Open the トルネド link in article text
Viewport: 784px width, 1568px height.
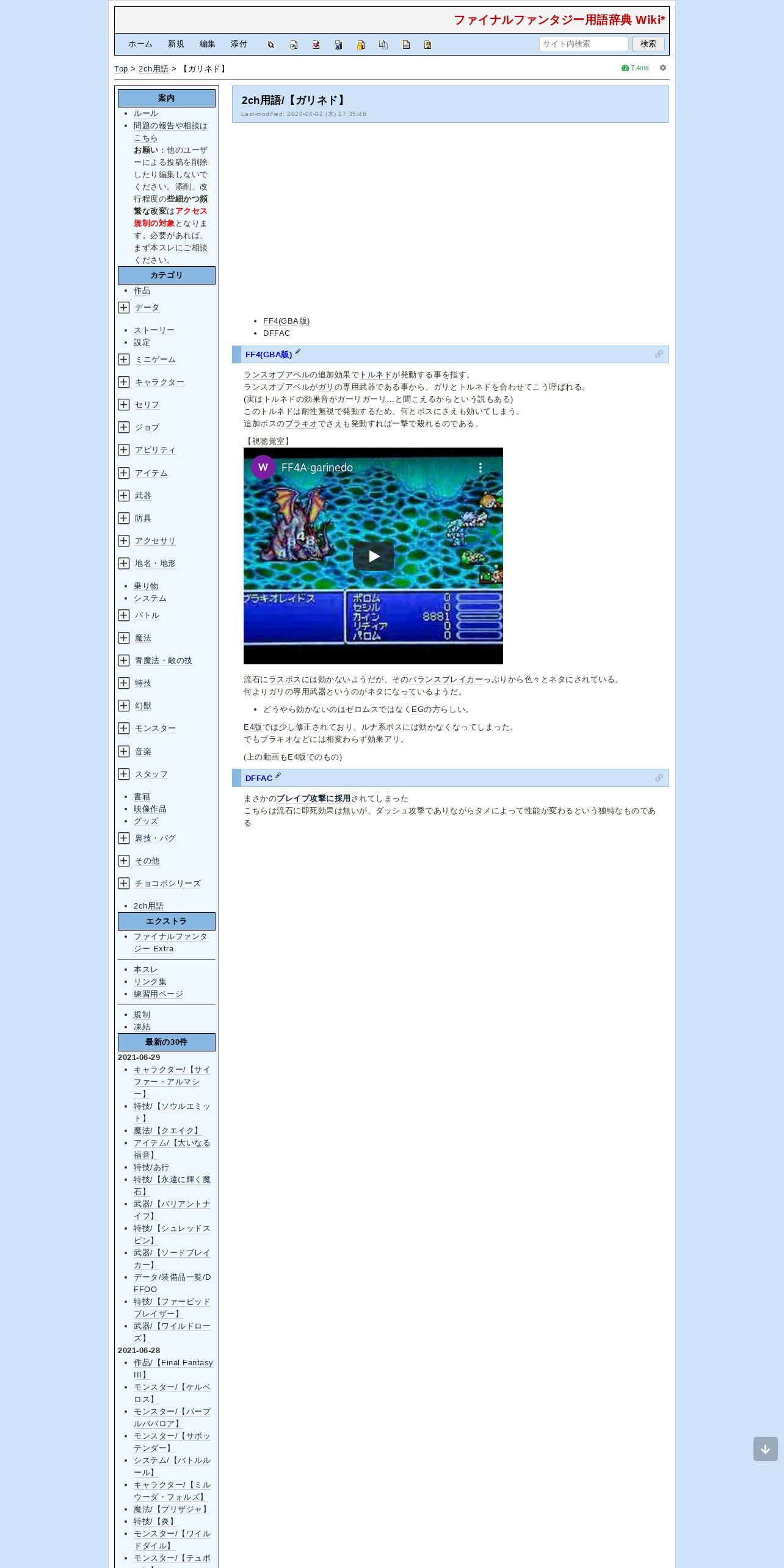[x=376, y=375]
